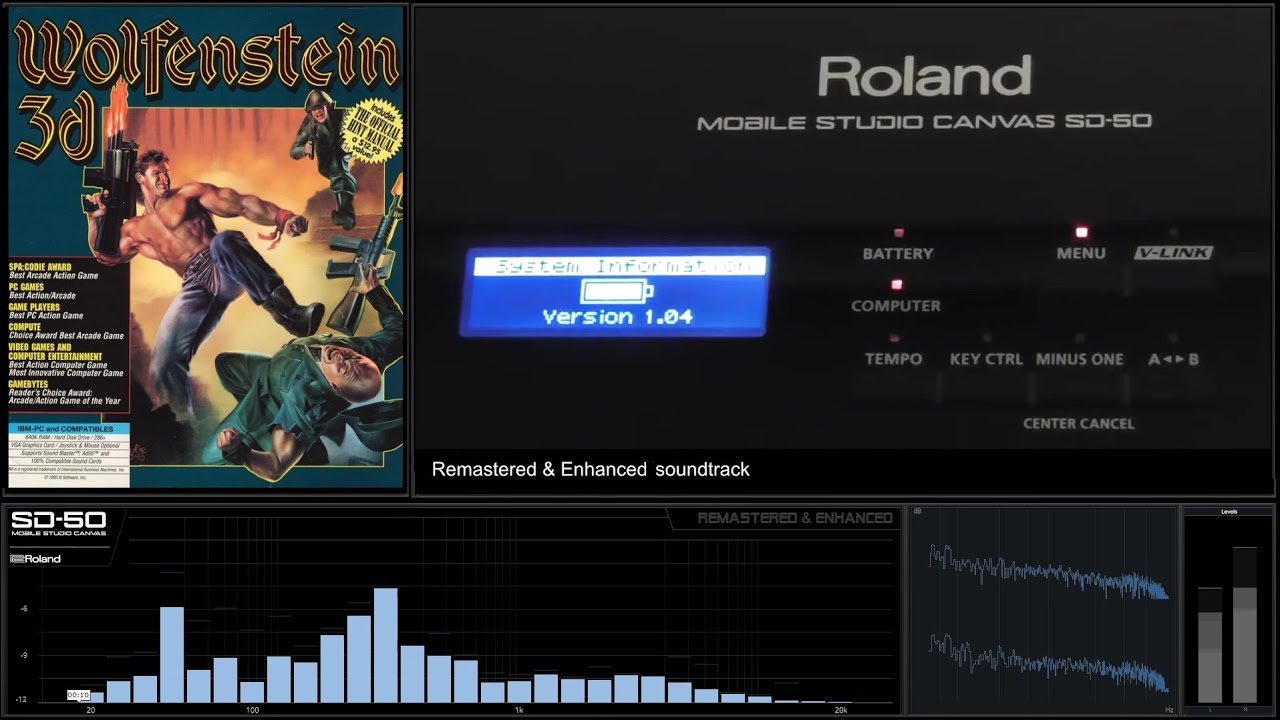This screenshot has height=720, width=1280.
Task: Select the Version 1.04 text on LCD
Action: (x=617, y=317)
